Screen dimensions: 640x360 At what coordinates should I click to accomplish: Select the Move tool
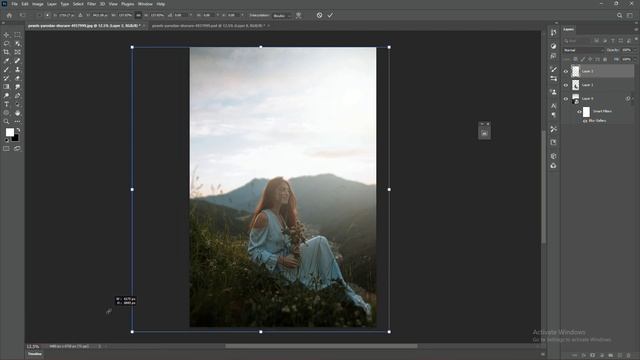(6, 35)
